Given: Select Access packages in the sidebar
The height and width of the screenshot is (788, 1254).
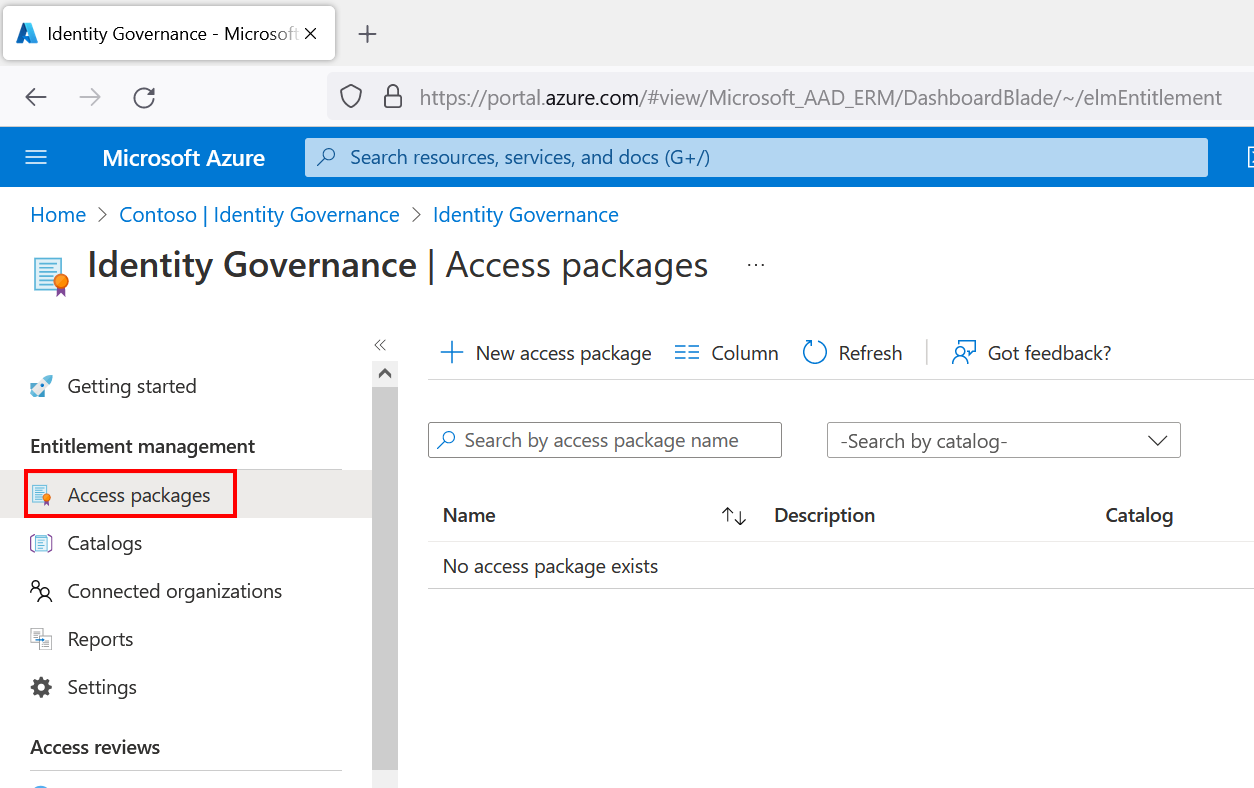Looking at the screenshot, I should 138,495.
